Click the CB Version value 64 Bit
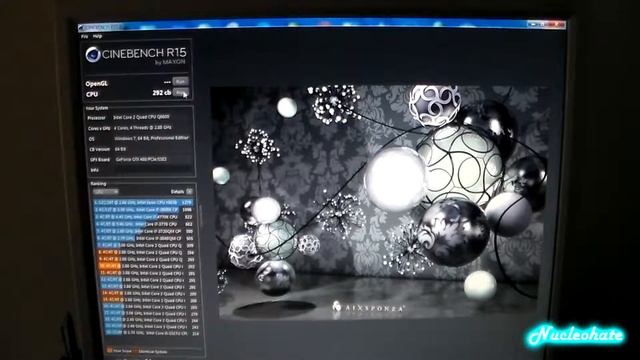 [120, 149]
